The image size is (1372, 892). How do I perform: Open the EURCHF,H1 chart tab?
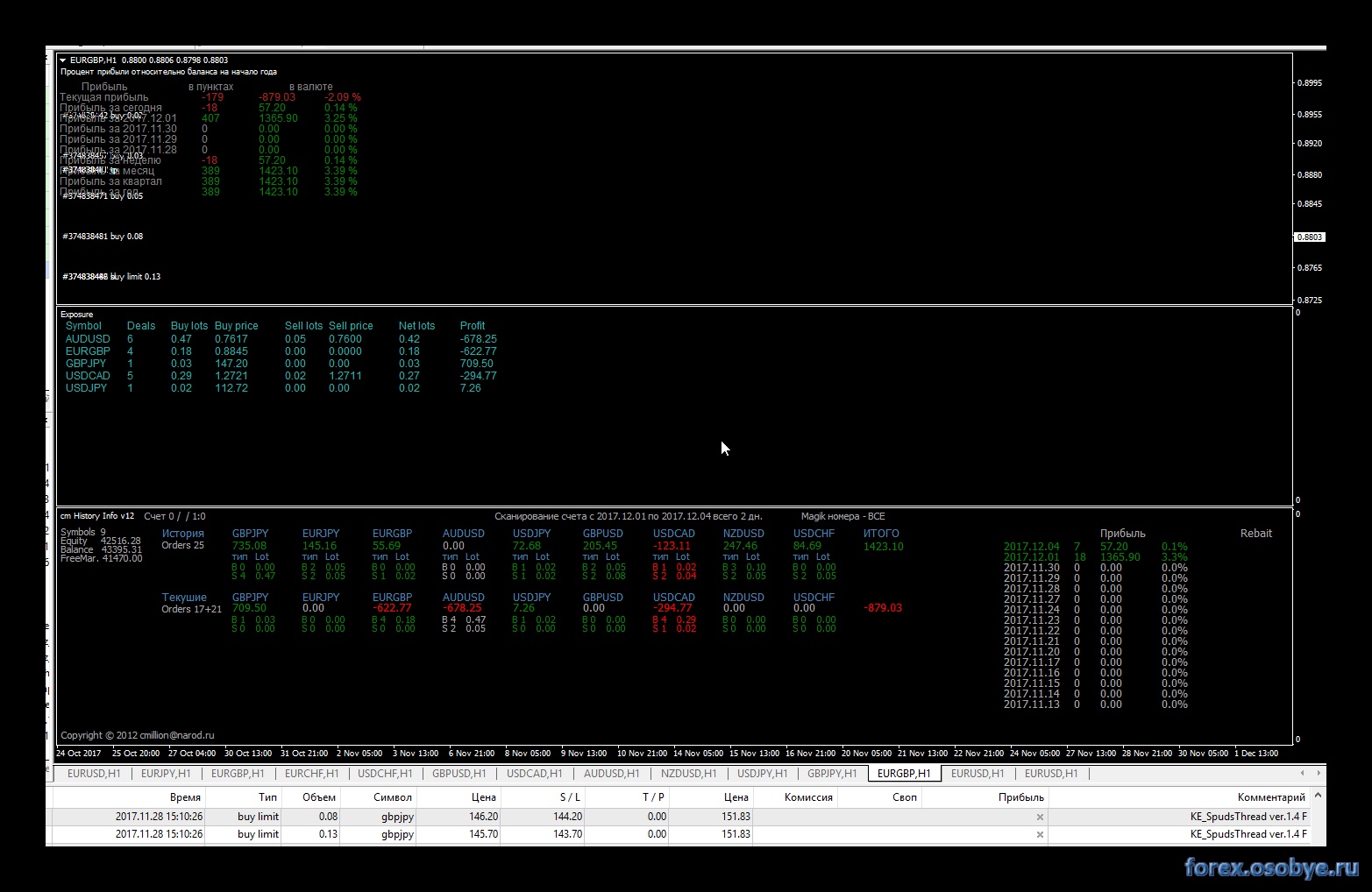click(x=313, y=774)
